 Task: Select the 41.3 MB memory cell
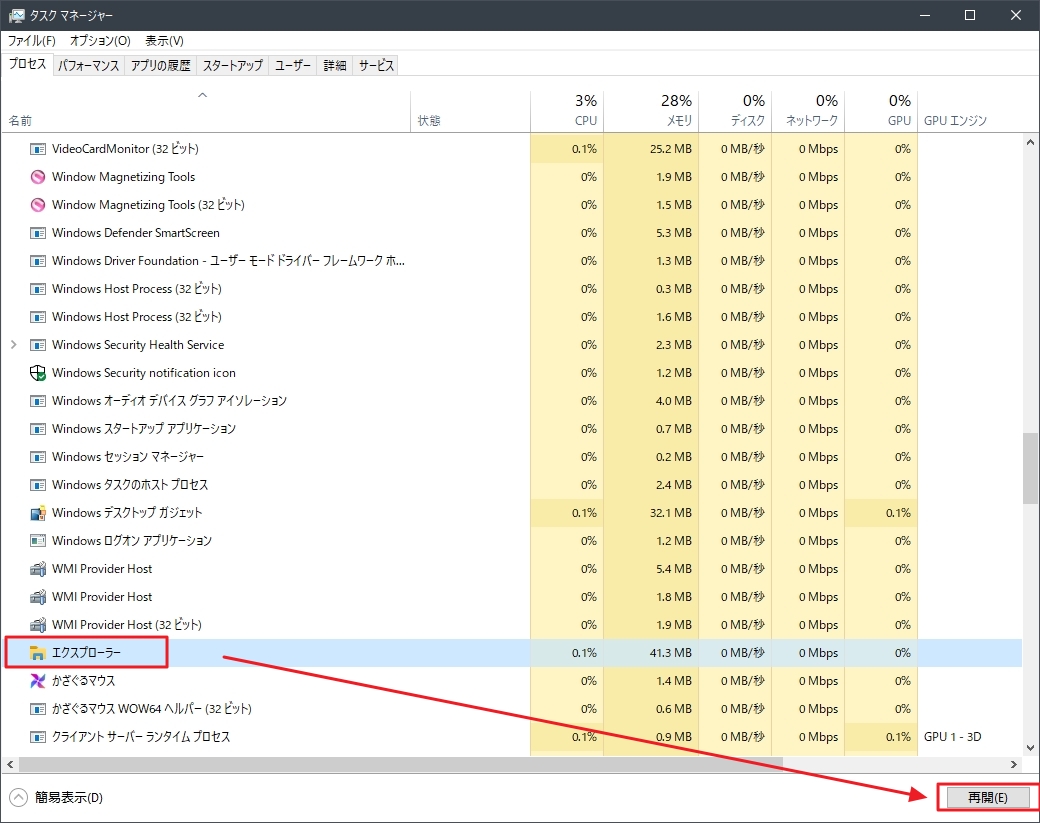651,653
